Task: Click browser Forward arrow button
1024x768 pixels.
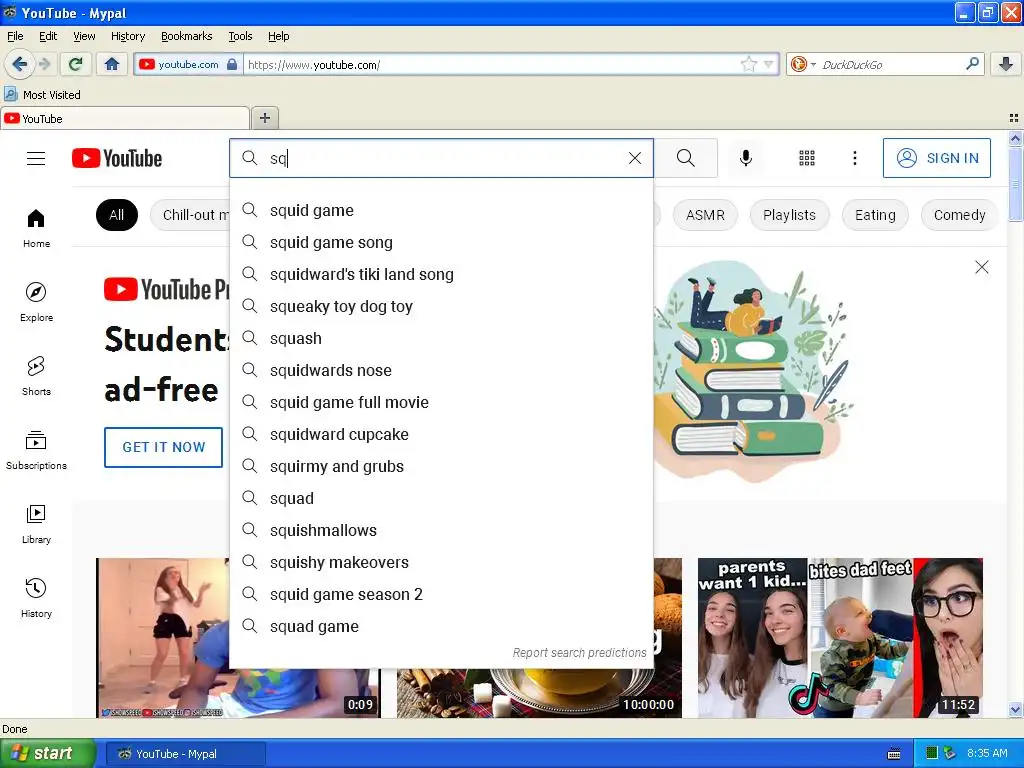Action: 44,64
